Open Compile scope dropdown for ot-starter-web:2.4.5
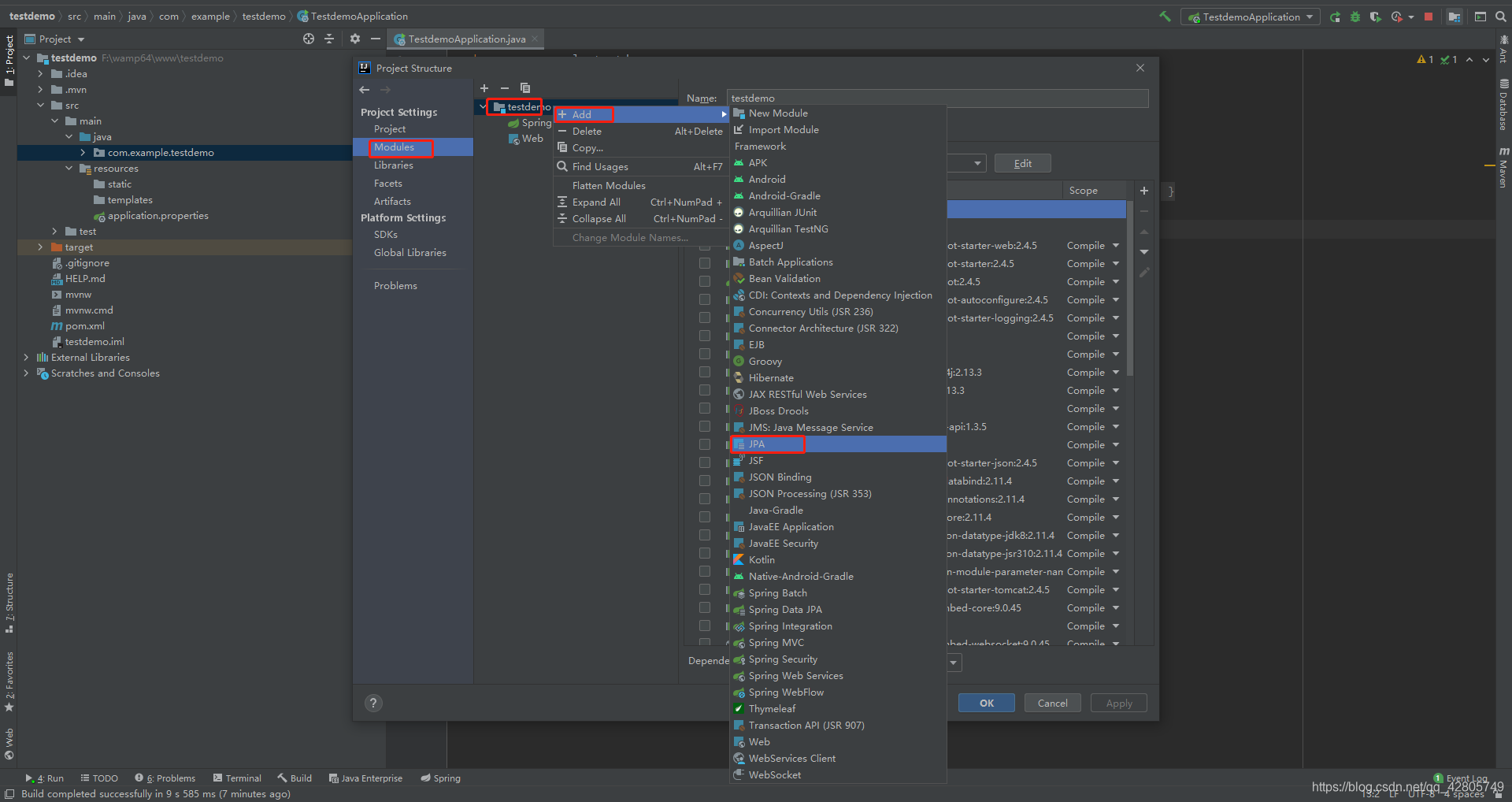This screenshot has width=1512, height=802. coord(1093,246)
